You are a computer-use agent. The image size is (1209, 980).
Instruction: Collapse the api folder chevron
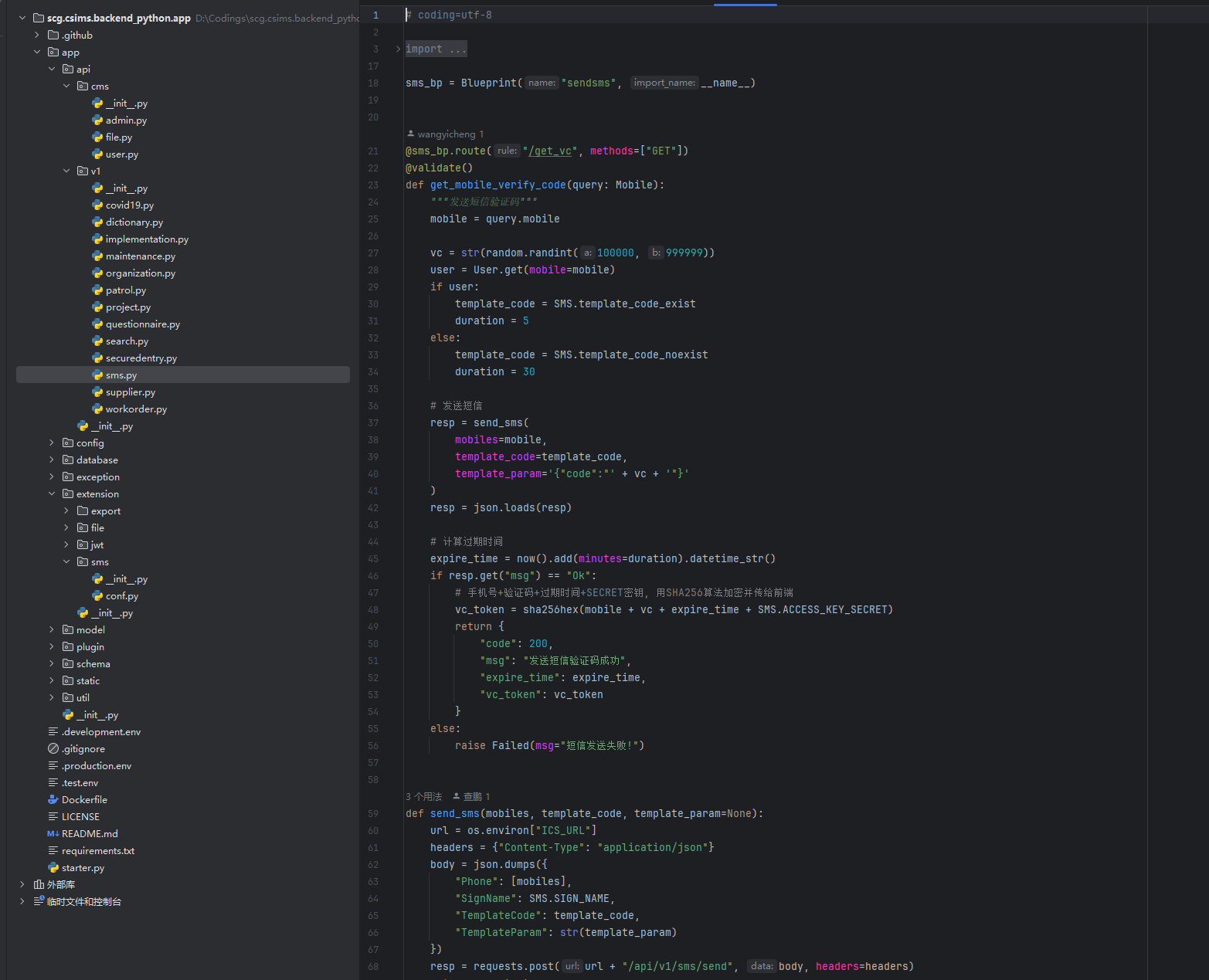52,69
